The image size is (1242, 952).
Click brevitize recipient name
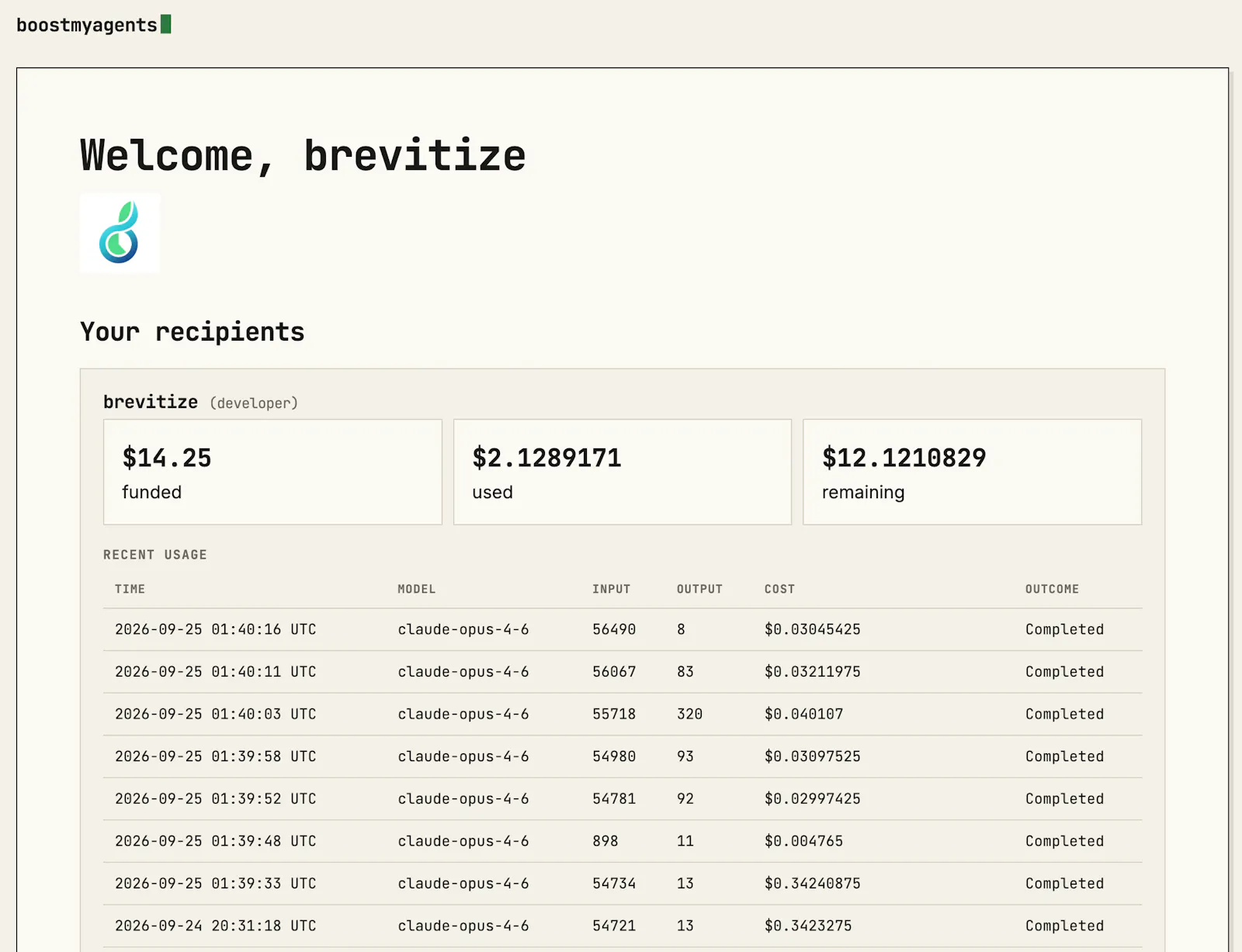pos(151,402)
